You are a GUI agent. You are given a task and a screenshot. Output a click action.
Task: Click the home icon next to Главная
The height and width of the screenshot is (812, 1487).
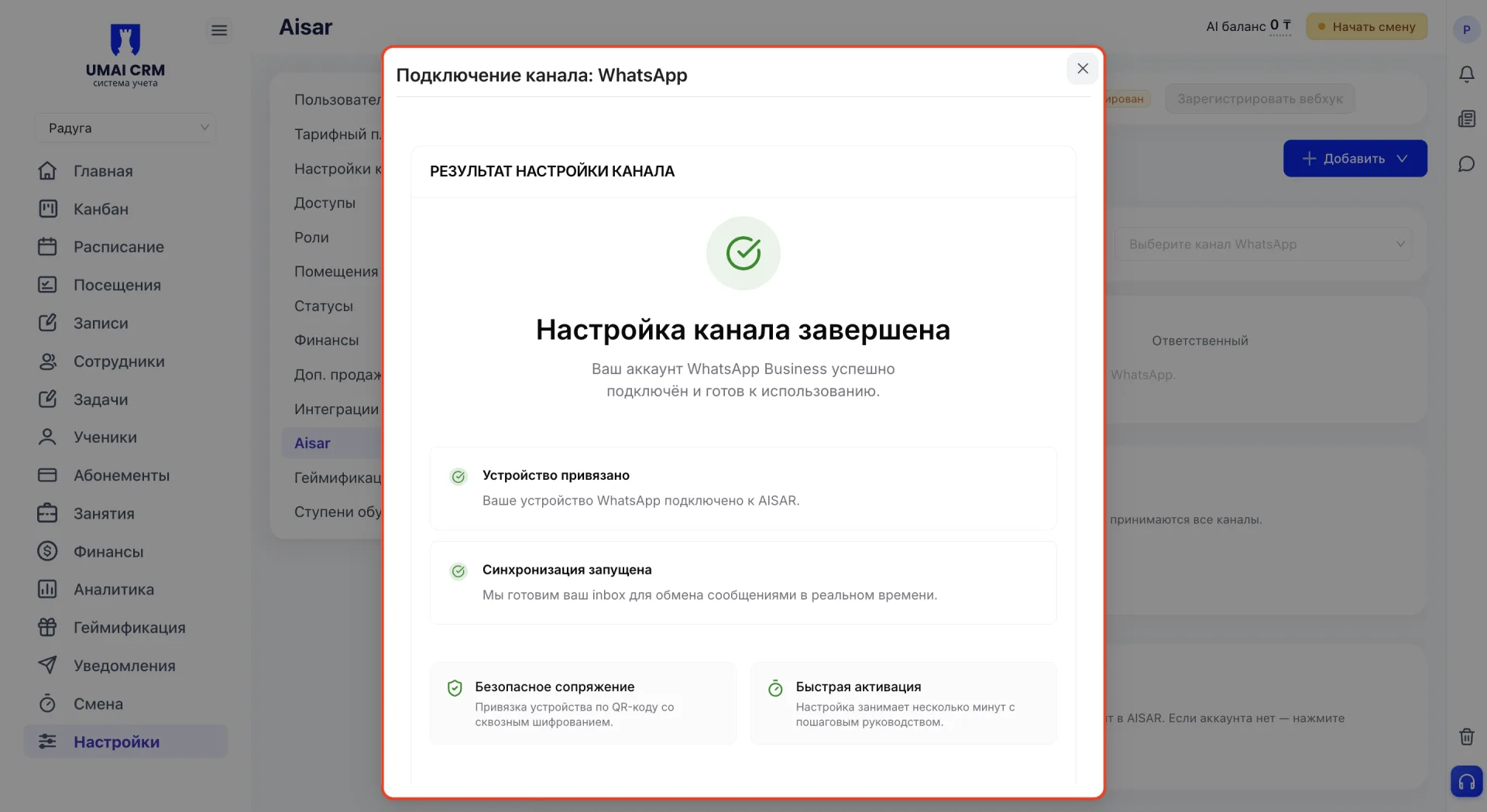click(47, 170)
